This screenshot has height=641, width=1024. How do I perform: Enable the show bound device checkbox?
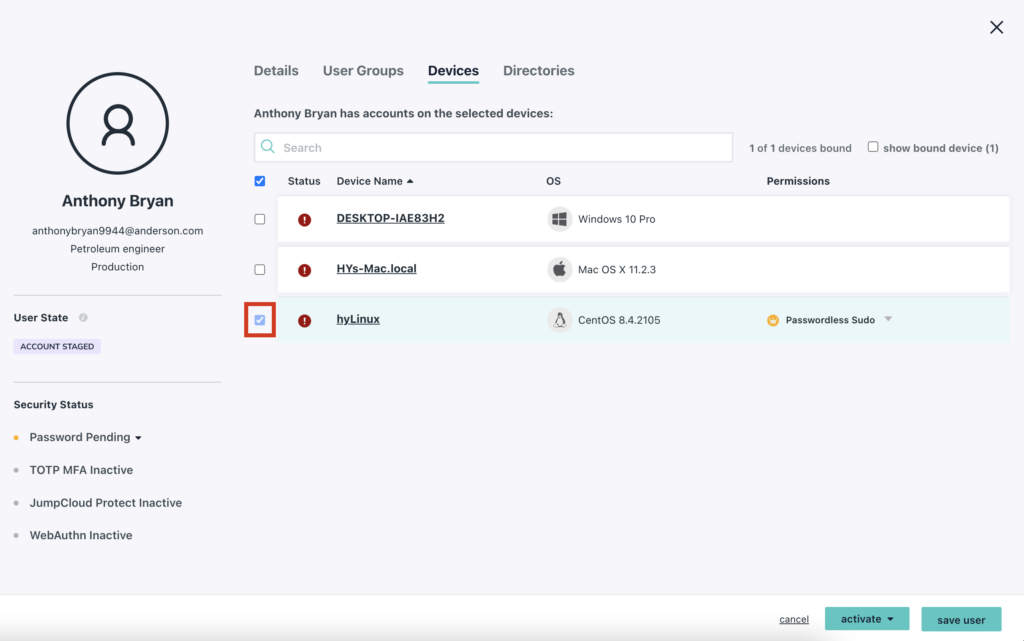[873, 147]
